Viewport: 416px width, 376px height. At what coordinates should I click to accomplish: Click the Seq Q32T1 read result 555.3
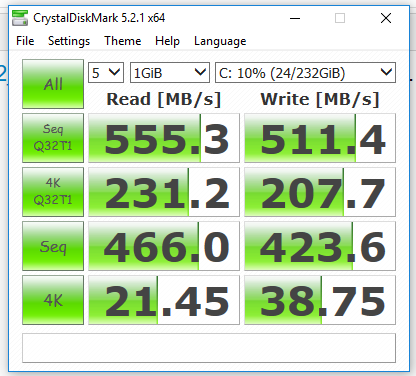click(164, 138)
